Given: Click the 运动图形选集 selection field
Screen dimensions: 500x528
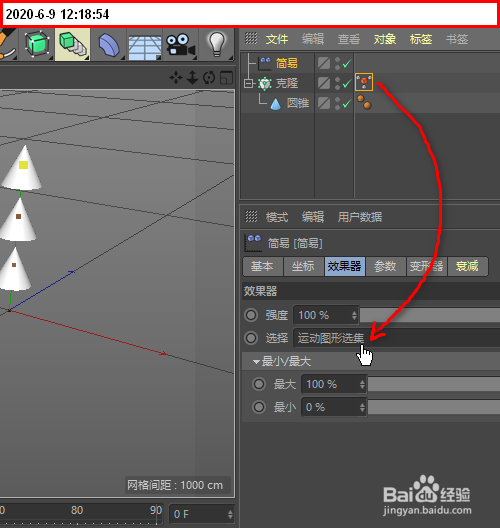Looking at the screenshot, I should click(x=397, y=338).
